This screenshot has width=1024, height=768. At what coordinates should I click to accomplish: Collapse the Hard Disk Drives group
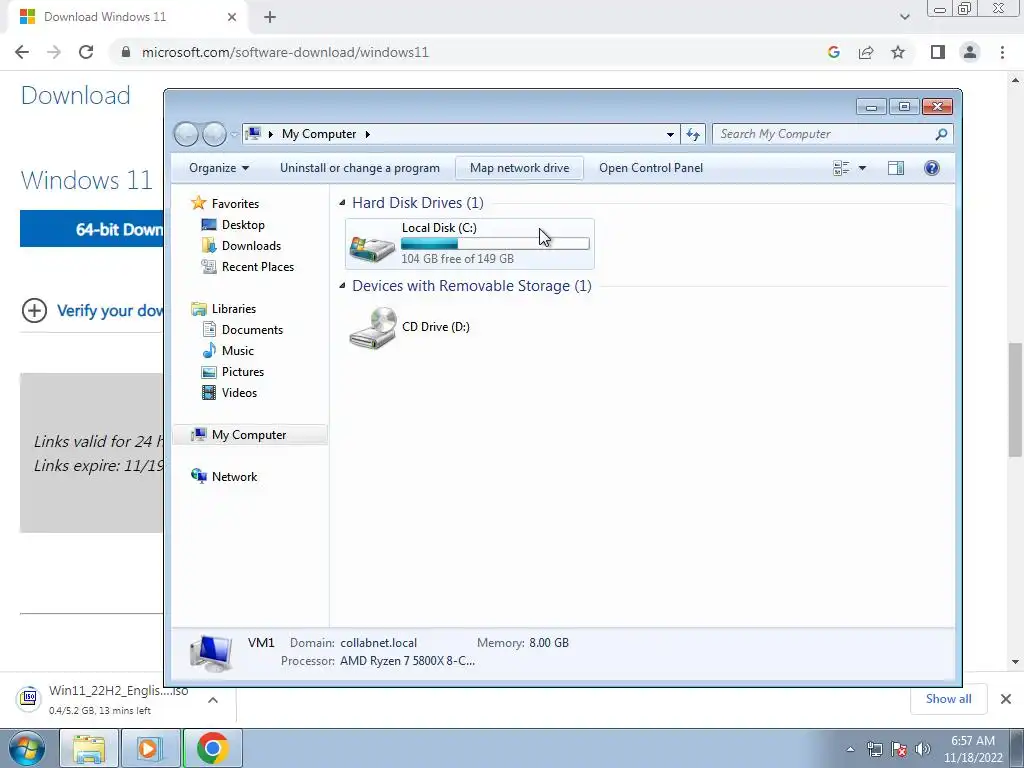pos(342,203)
